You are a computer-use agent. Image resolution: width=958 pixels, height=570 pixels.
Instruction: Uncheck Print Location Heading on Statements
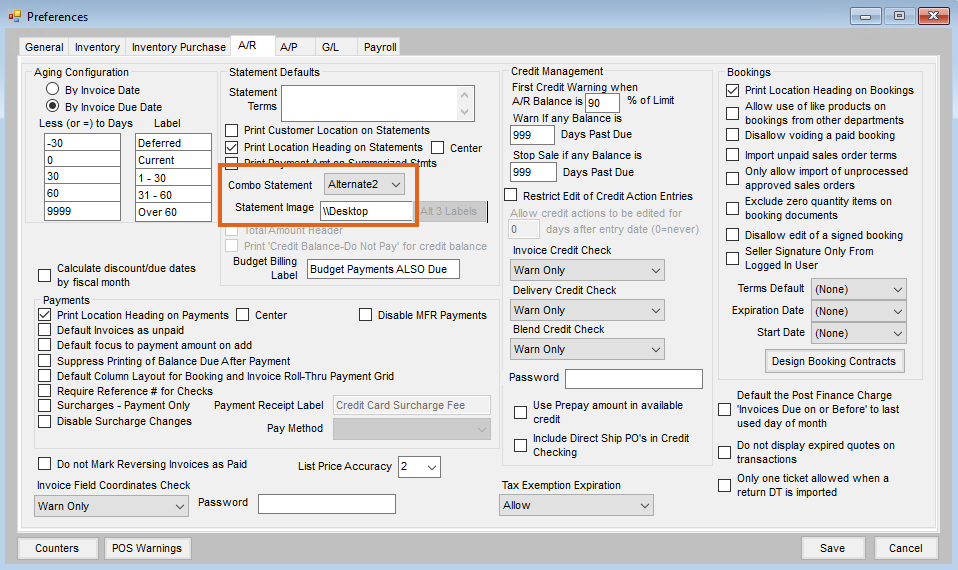[232, 147]
